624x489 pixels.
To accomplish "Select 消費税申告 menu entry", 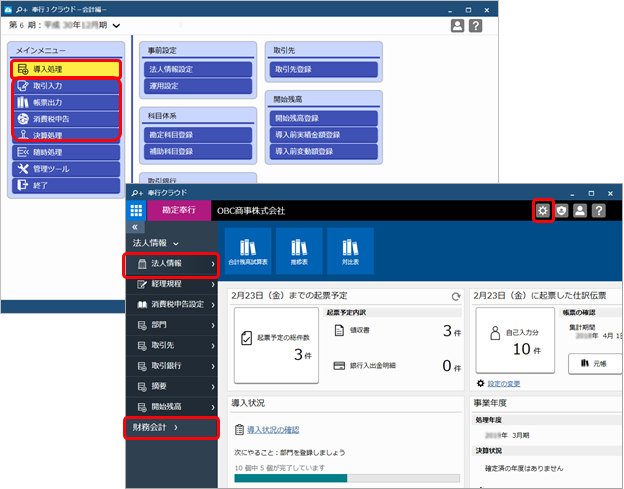I will [x=66, y=119].
